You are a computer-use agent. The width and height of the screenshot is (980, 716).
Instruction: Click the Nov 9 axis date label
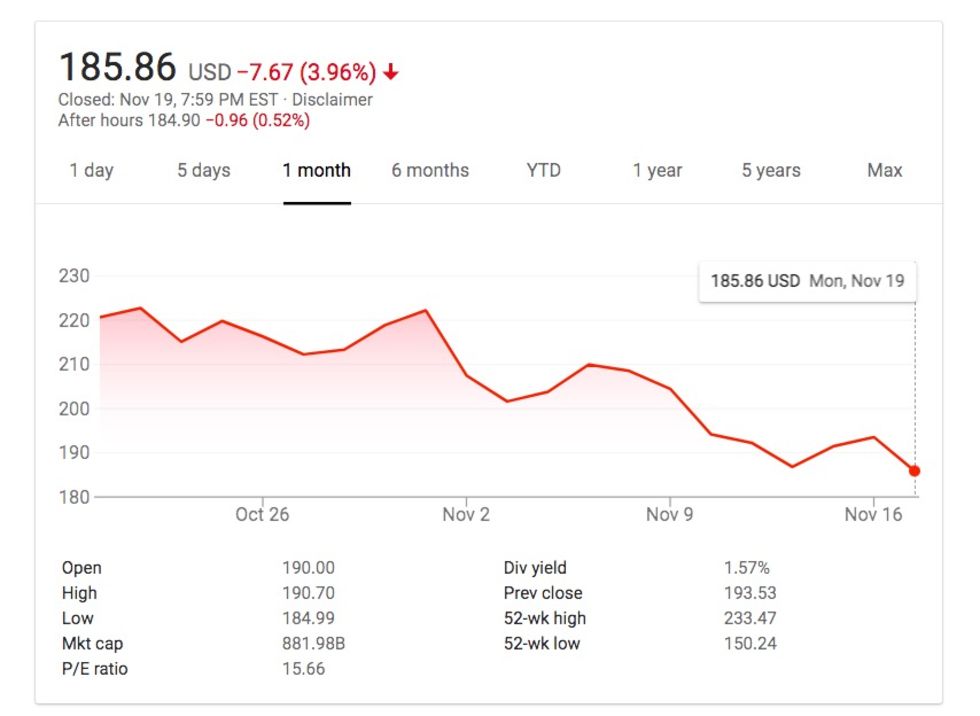tap(669, 514)
